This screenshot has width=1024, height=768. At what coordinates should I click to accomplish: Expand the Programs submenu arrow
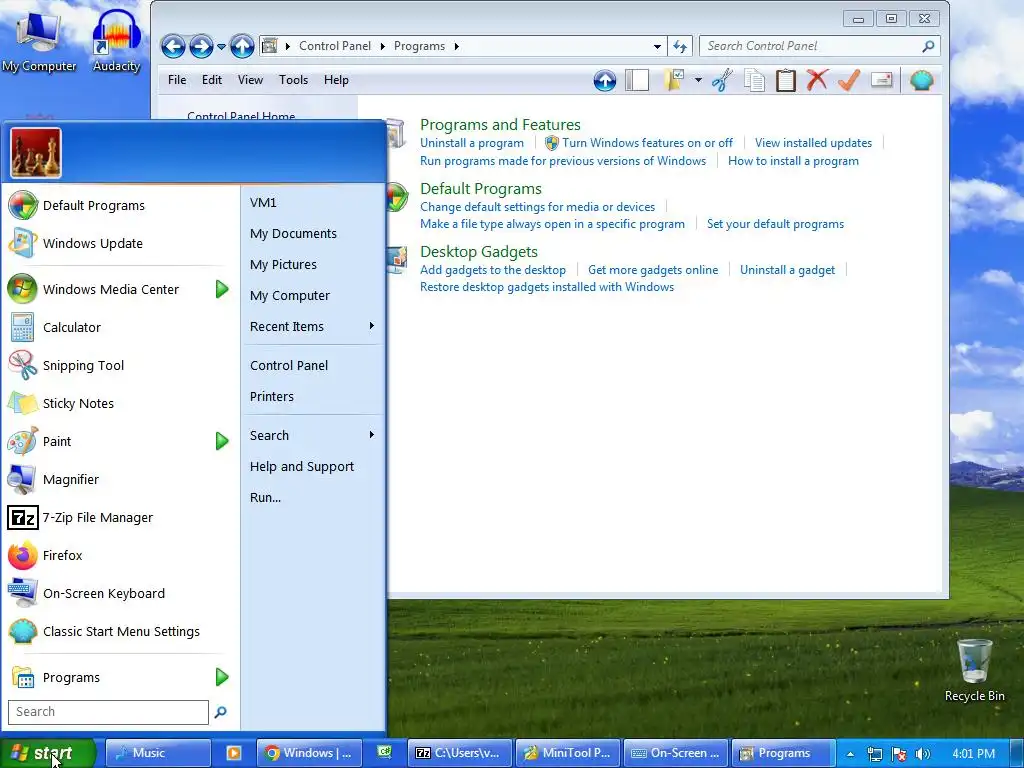click(x=222, y=677)
